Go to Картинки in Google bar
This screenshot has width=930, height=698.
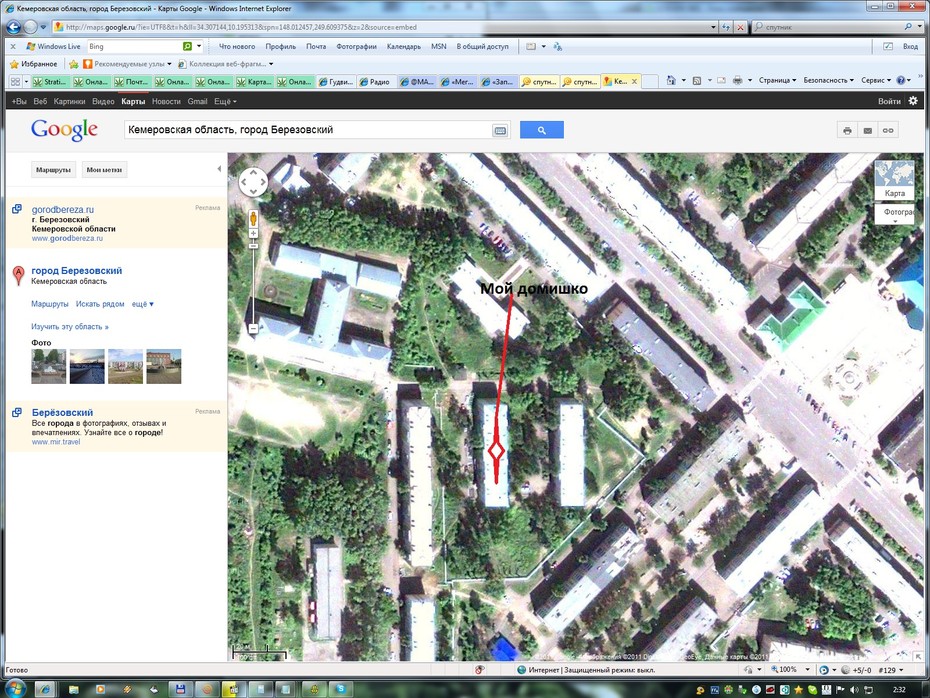pyautogui.click(x=69, y=101)
